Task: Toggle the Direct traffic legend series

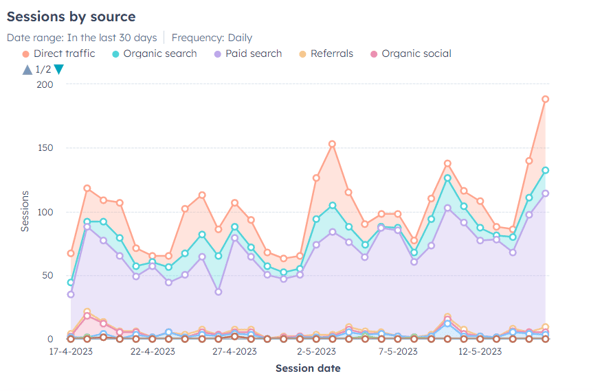Action: pos(59,54)
